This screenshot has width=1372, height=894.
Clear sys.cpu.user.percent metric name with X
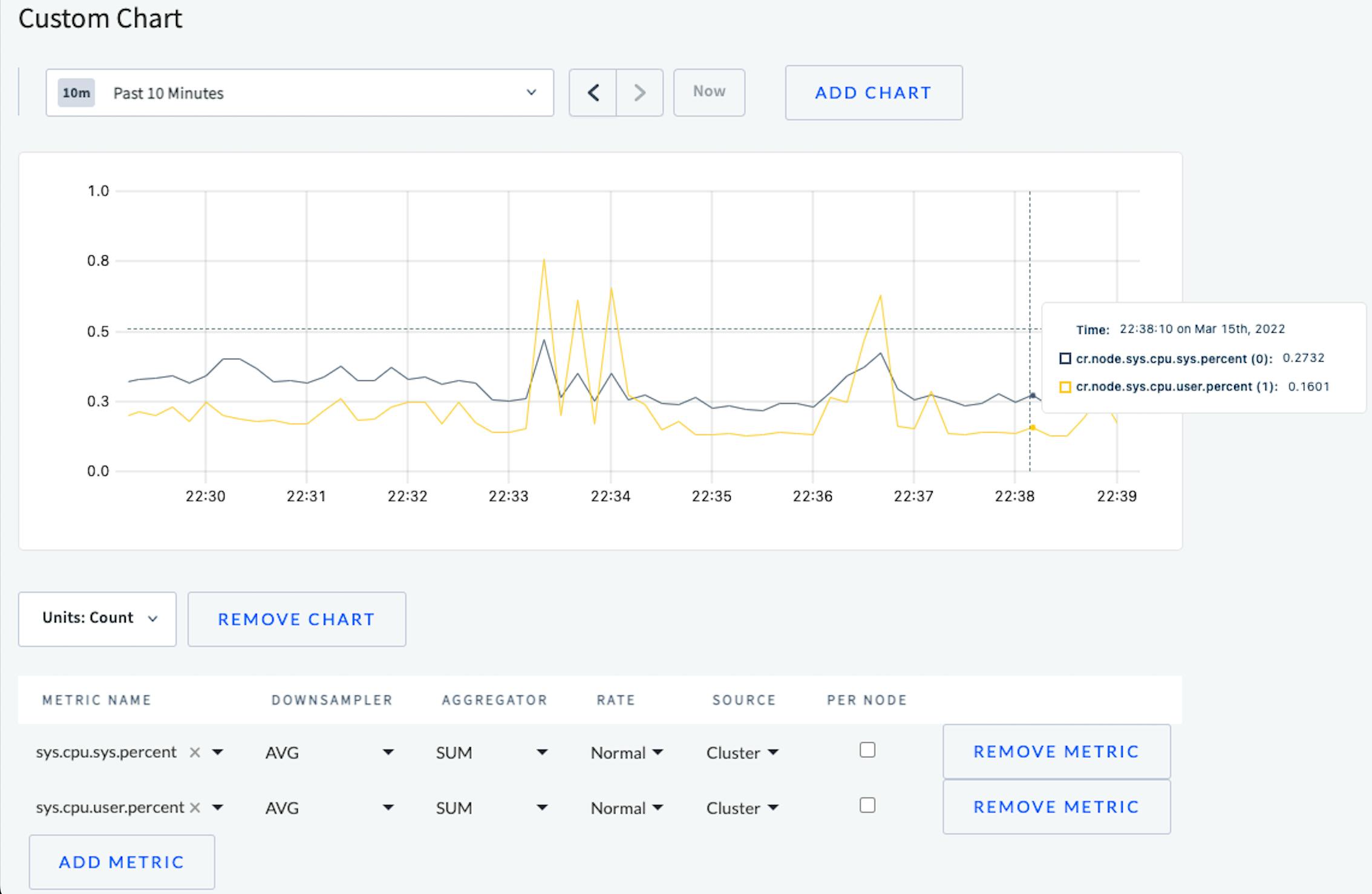(195, 808)
